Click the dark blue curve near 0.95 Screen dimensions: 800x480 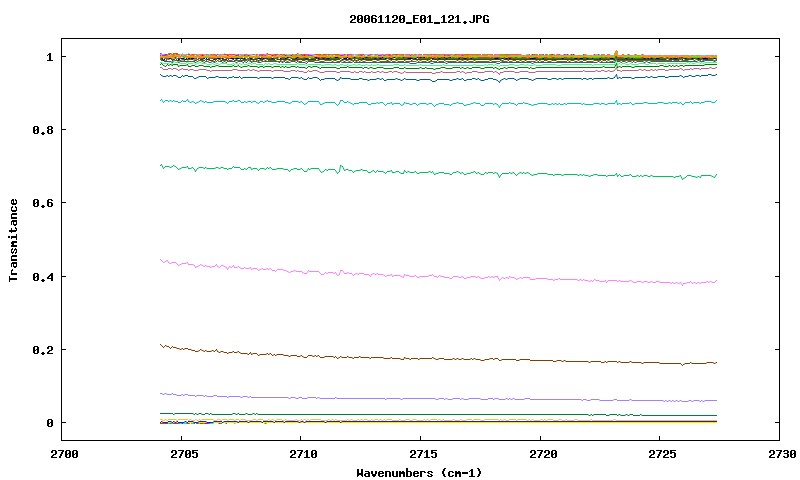coord(439,79)
